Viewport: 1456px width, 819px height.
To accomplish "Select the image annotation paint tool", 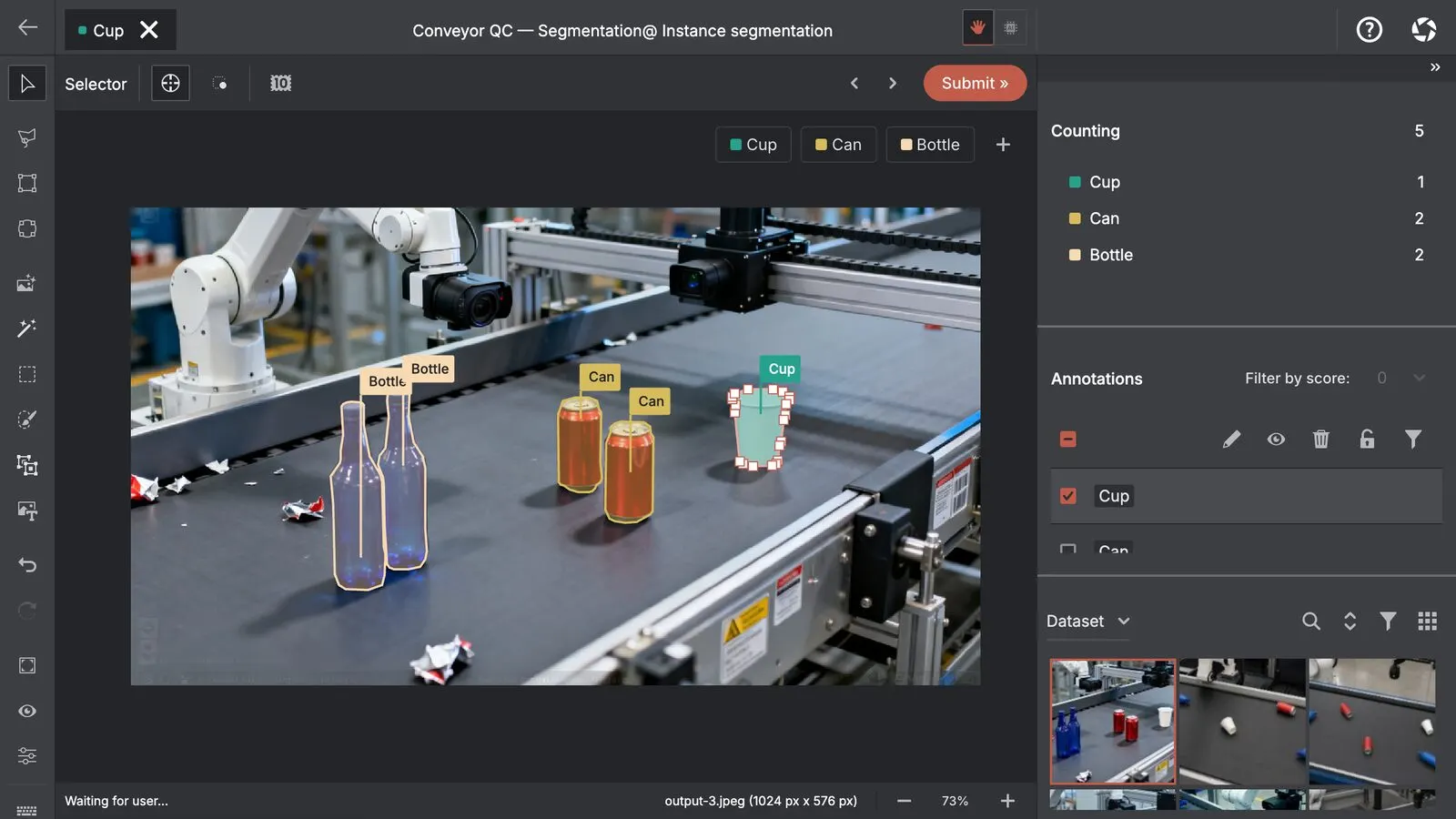I will coord(27,511).
